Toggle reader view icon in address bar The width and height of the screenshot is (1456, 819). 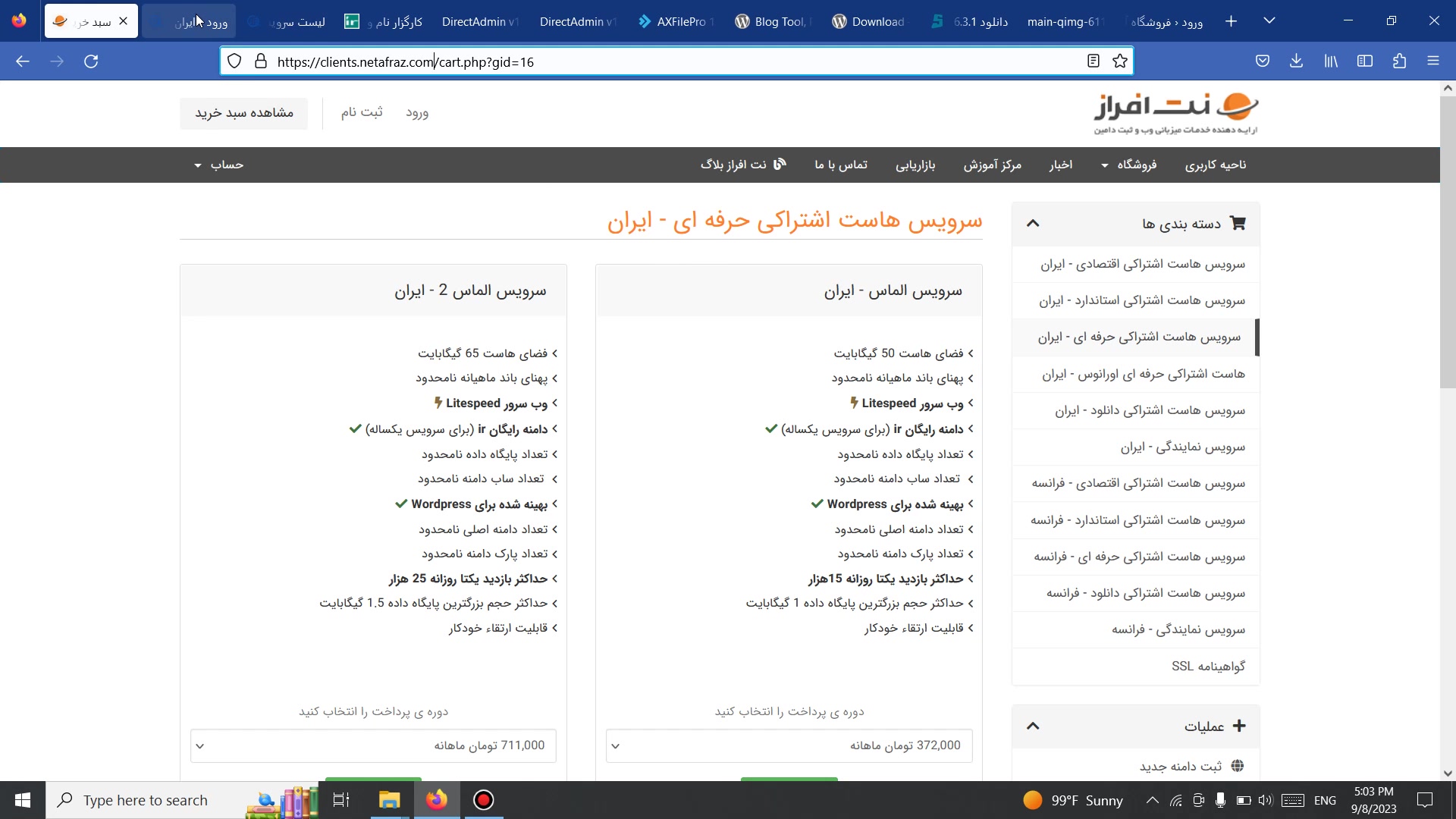[x=1093, y=61]
